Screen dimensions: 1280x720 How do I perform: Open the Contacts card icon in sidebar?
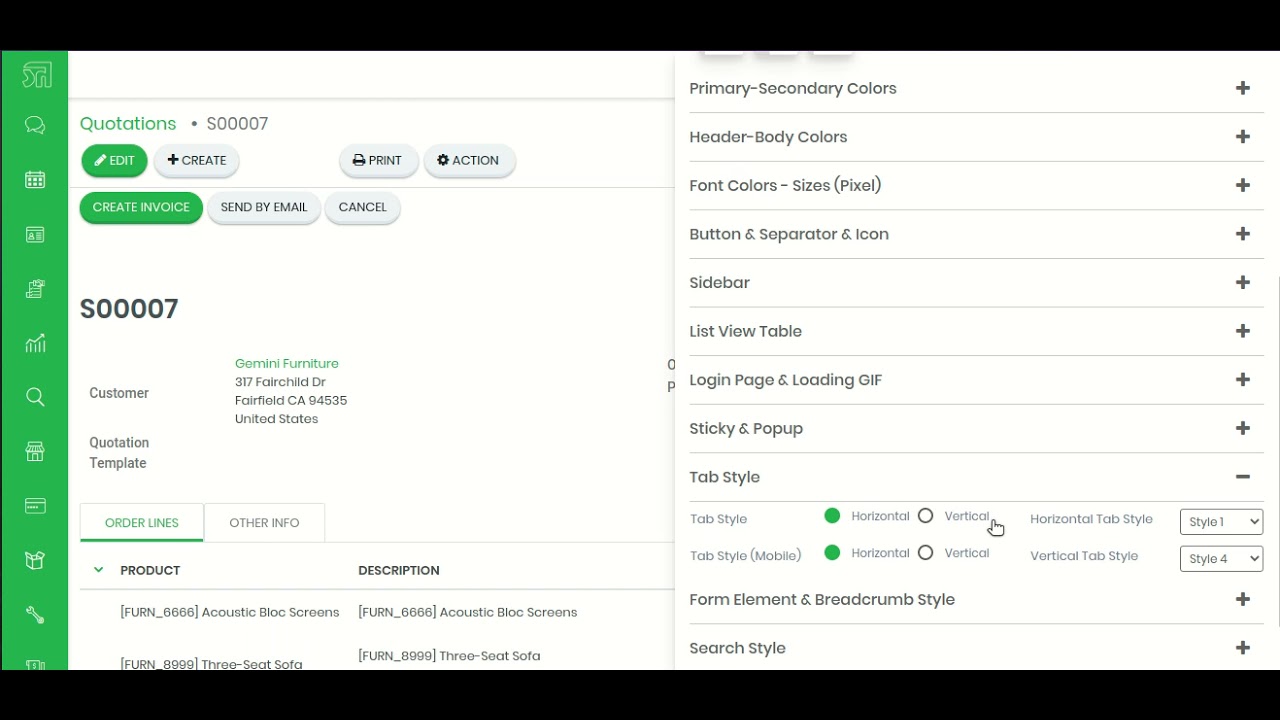[x=35, y=235]
